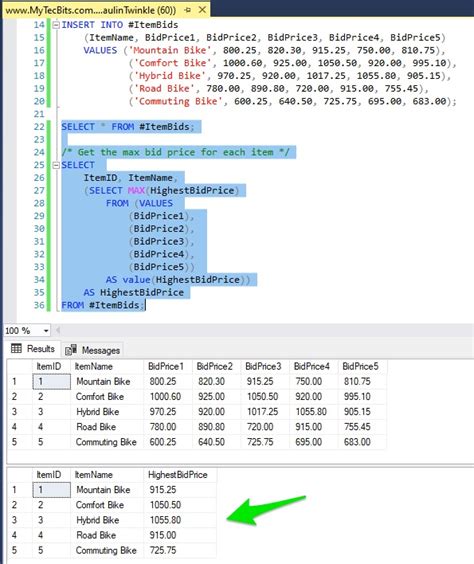Click BidPrice4 column header

coord(314,366)
